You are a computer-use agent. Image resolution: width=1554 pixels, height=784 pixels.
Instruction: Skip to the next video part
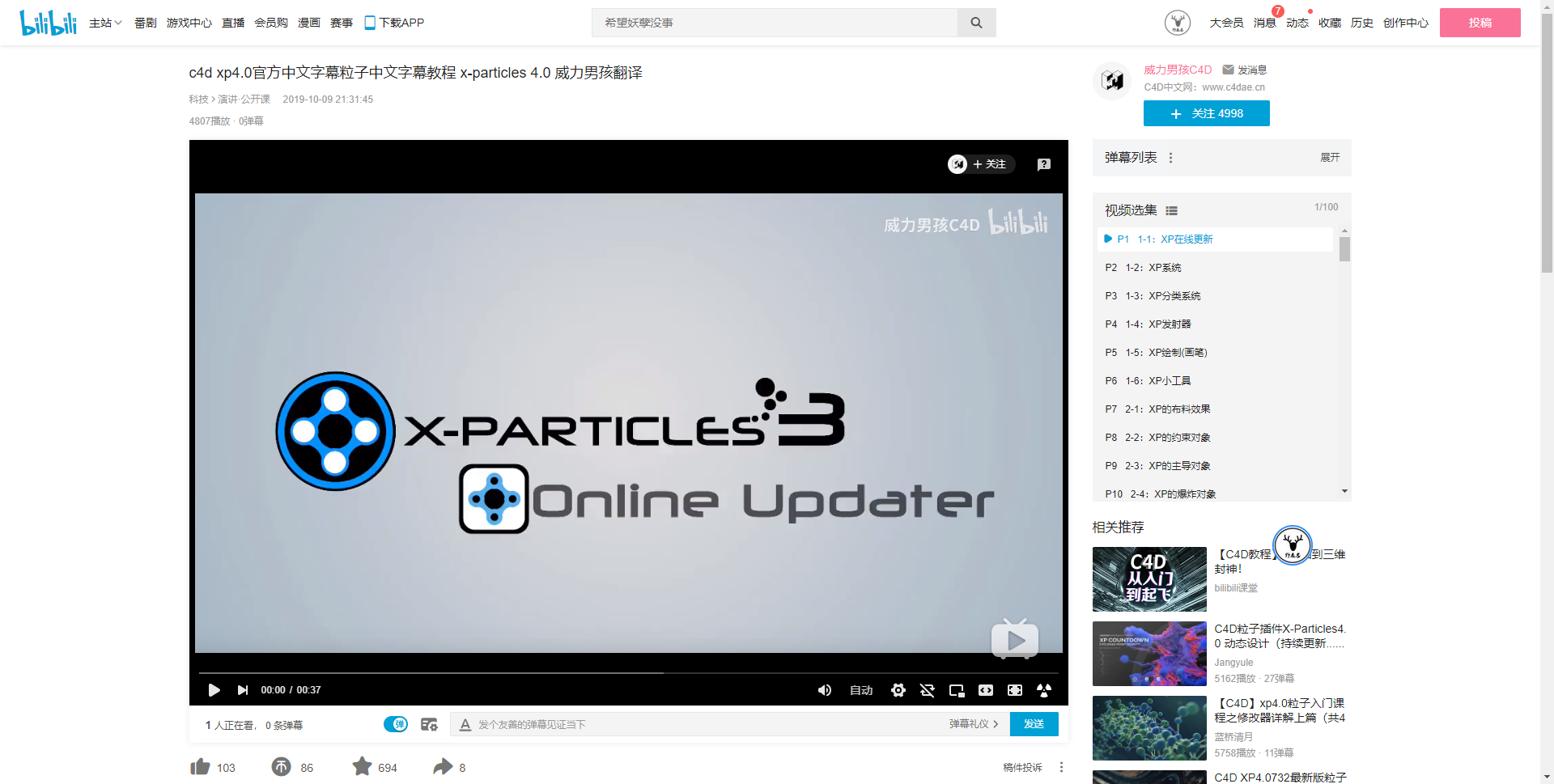click(243, 690)
